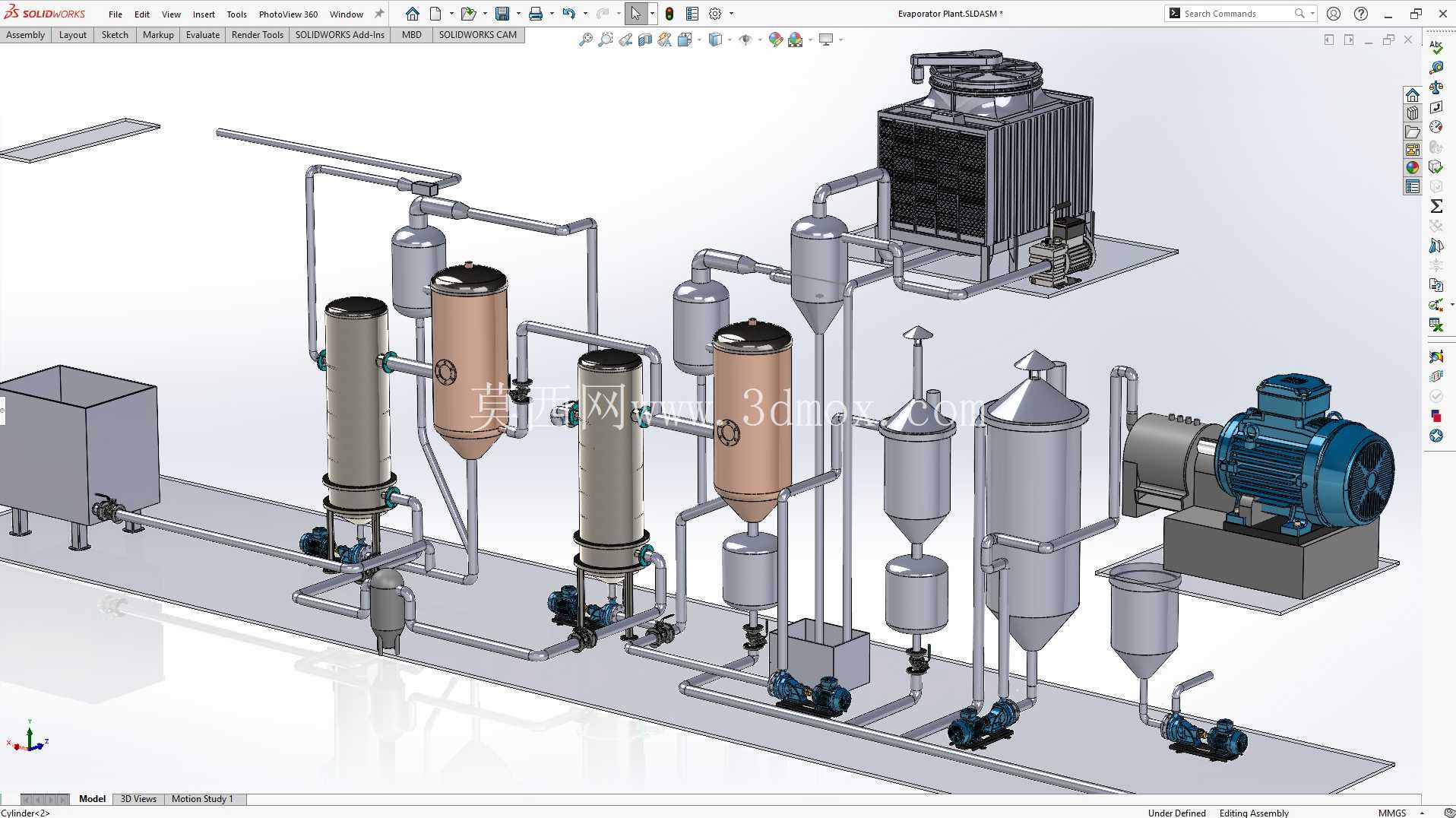Click the Previous View icon
Image resolution: width=1456 pixels, height=818 pixels.
(x=625, y=40)
